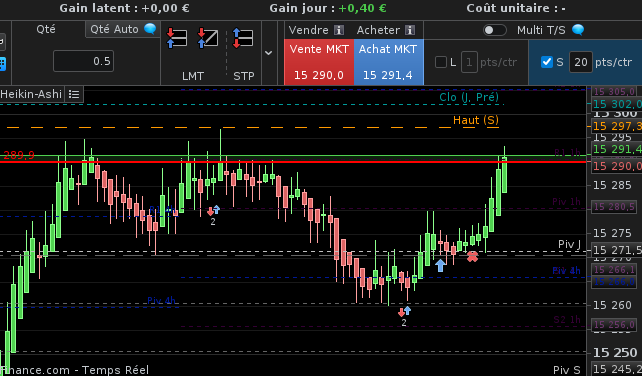Click the Clo (J. Pré) line label

click(469, 97)
